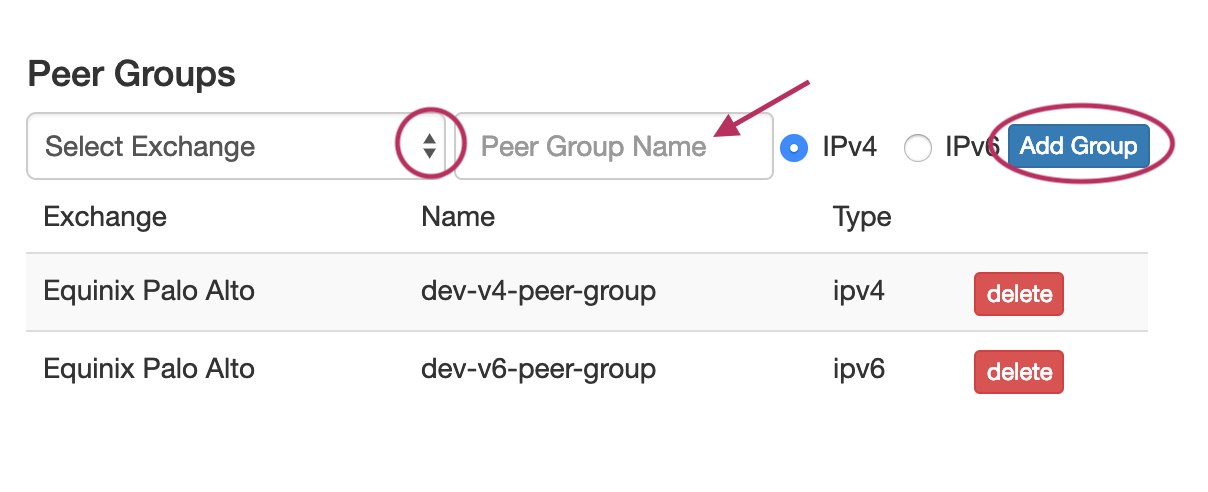Select the IPv4 radio button

click(794, 148)
